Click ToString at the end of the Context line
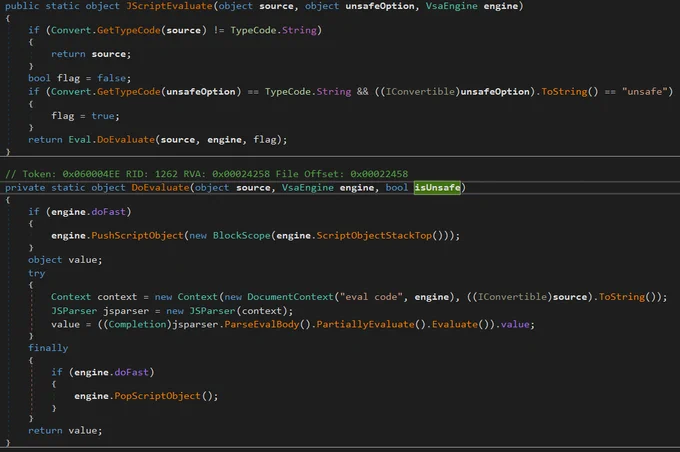This screenshot has width=680, height=452. tap(622, 297)
